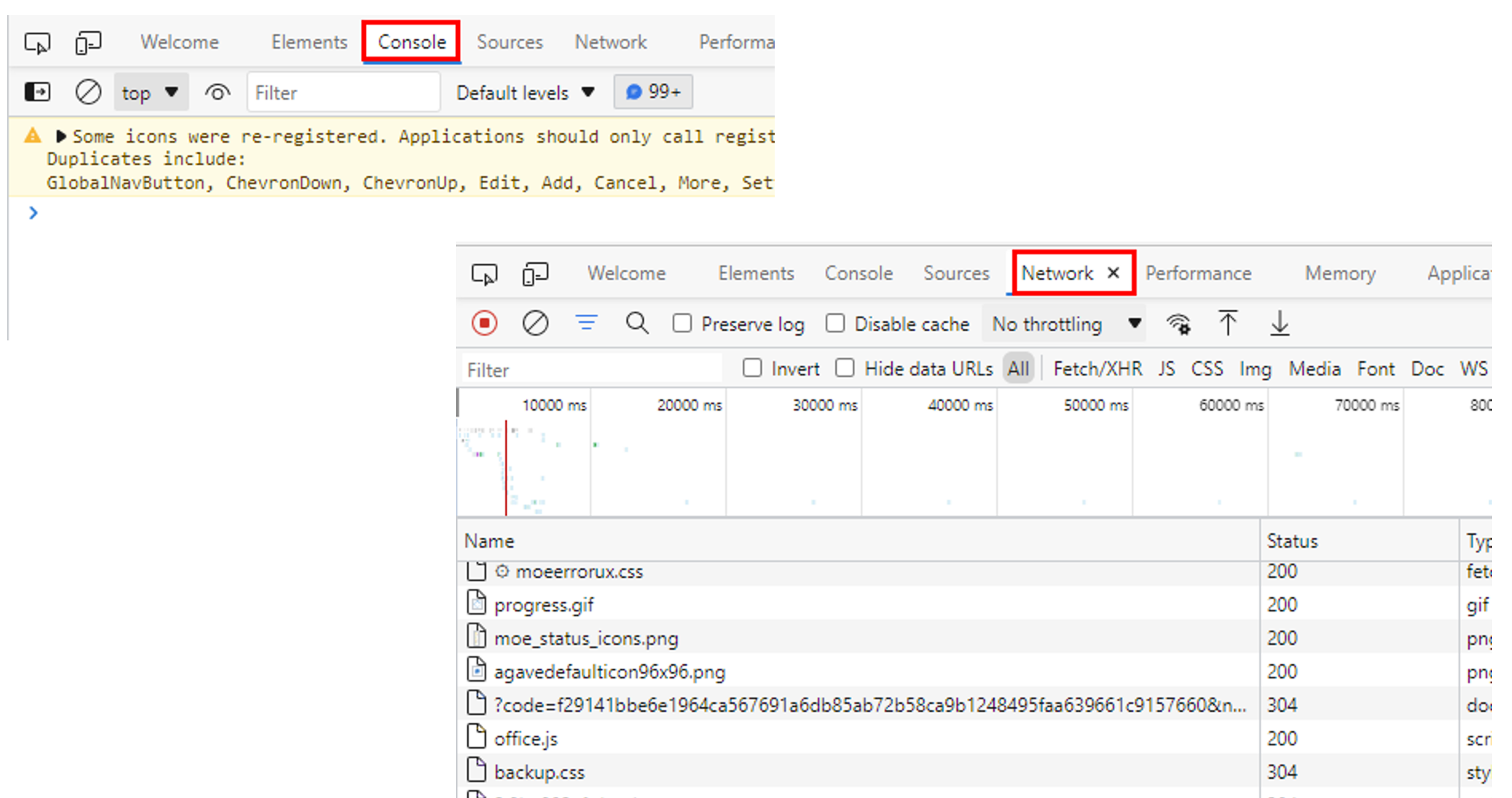The height and width of the screenshot is (798, 1512).
Task: Show console sidebar panel icon
Action: click(37, 92)
